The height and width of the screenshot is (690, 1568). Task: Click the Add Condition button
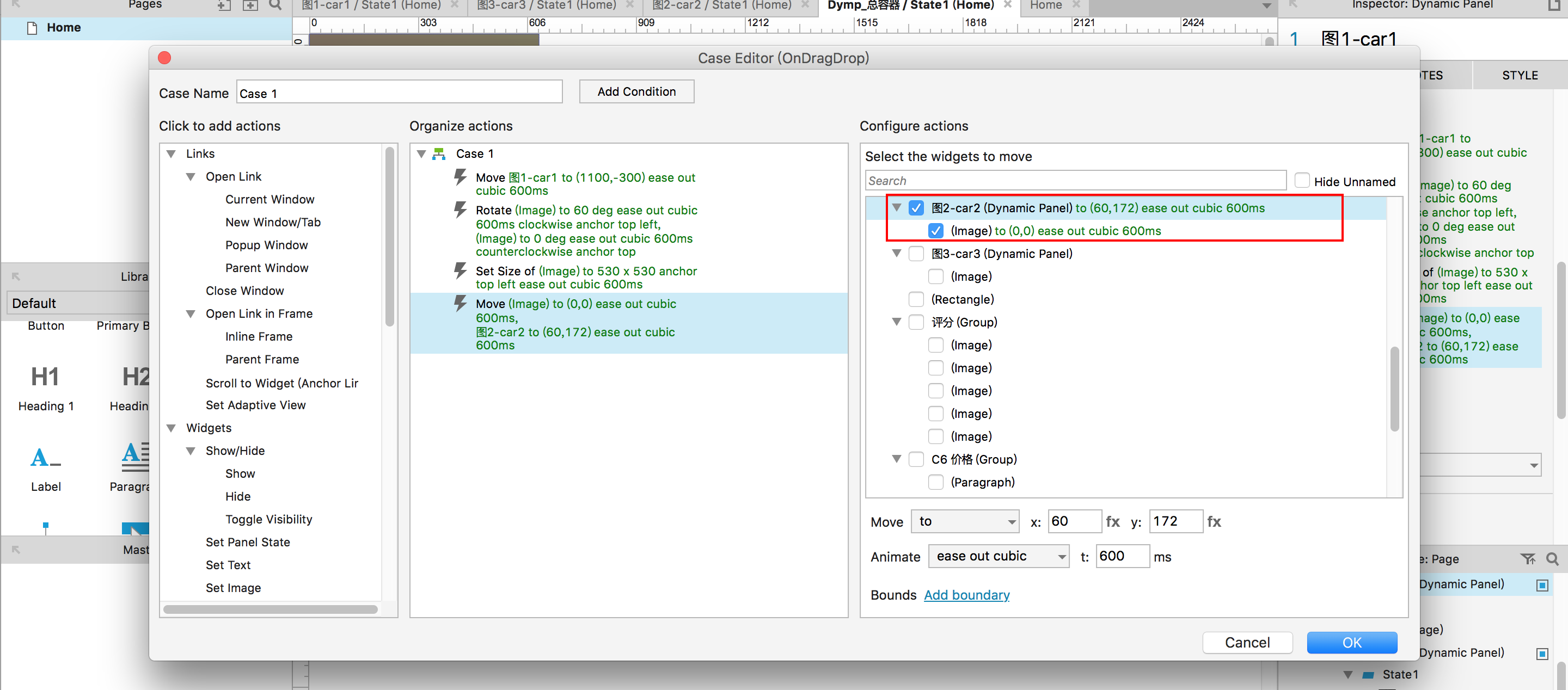tap(636, 92)
